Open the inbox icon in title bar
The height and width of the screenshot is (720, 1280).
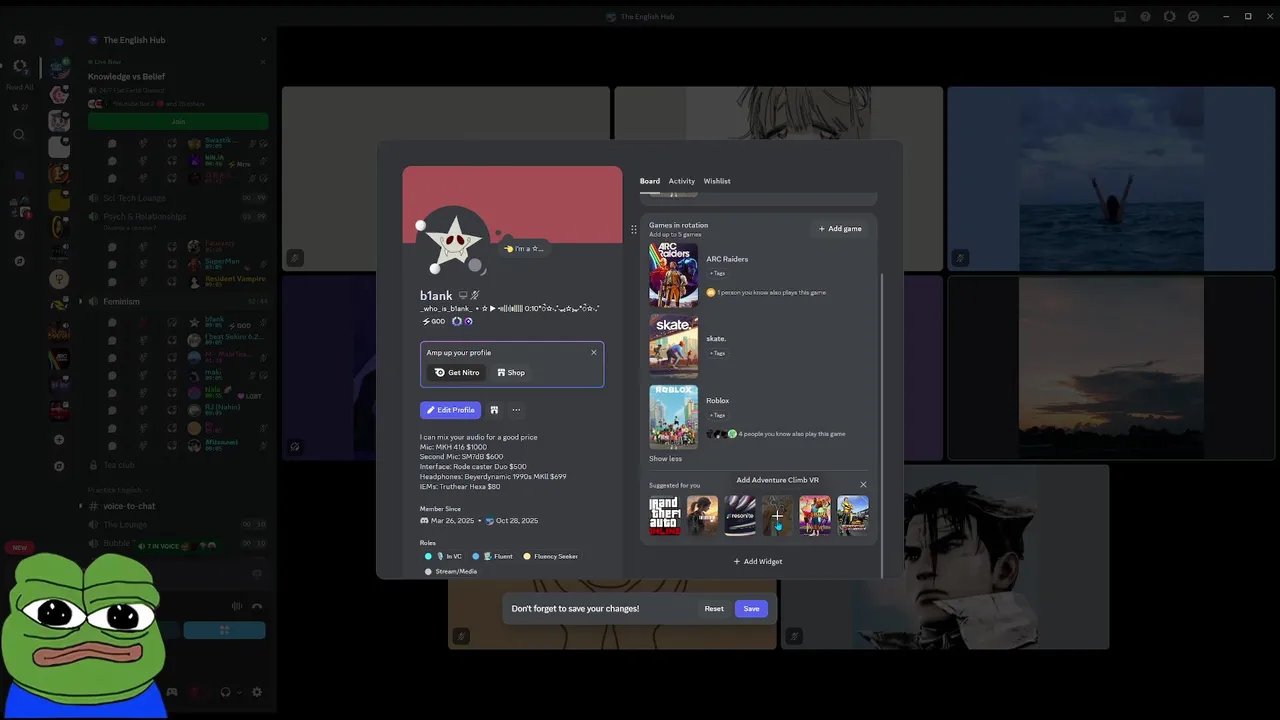point(1120,16)
